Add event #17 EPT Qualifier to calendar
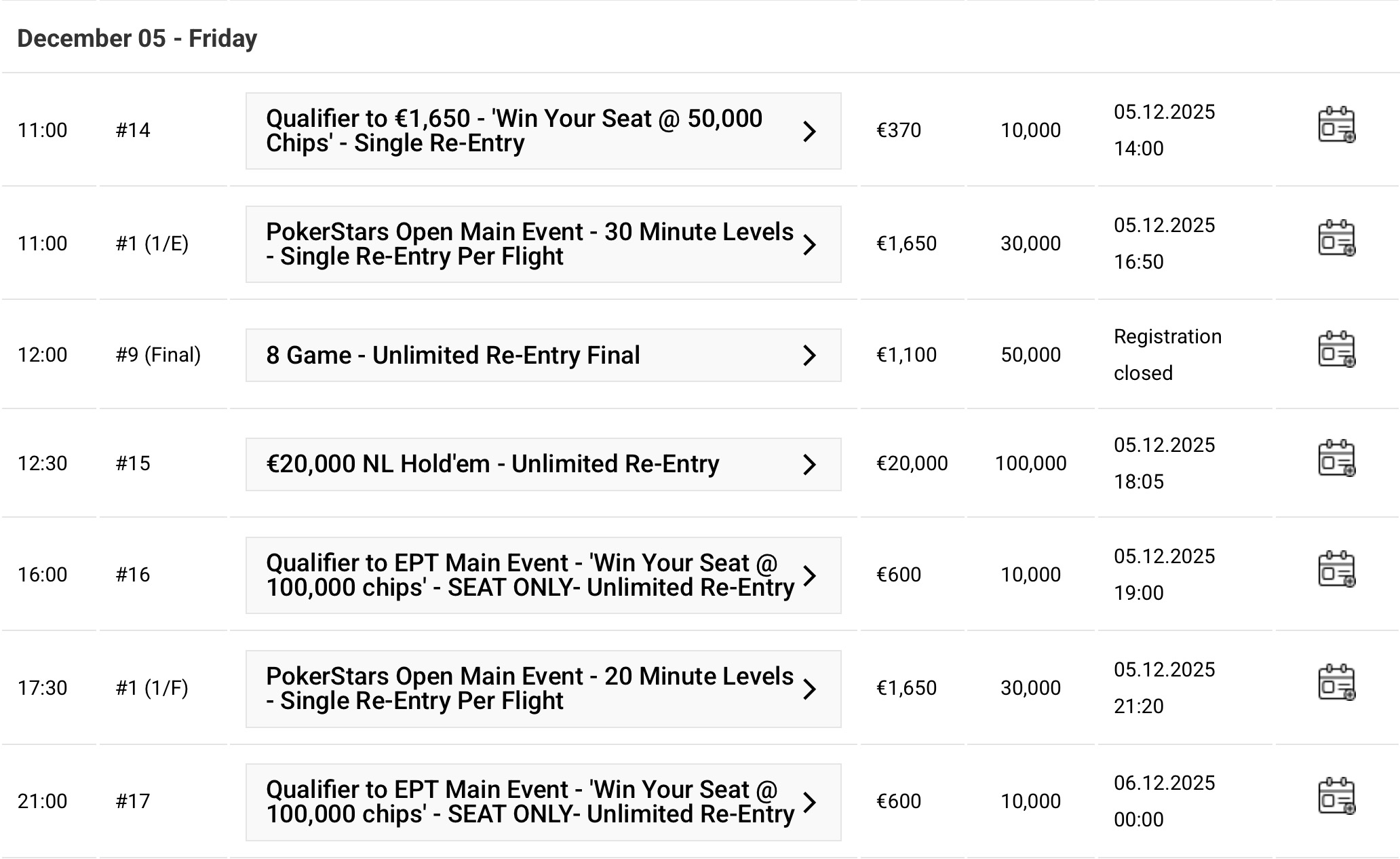 1336,797
